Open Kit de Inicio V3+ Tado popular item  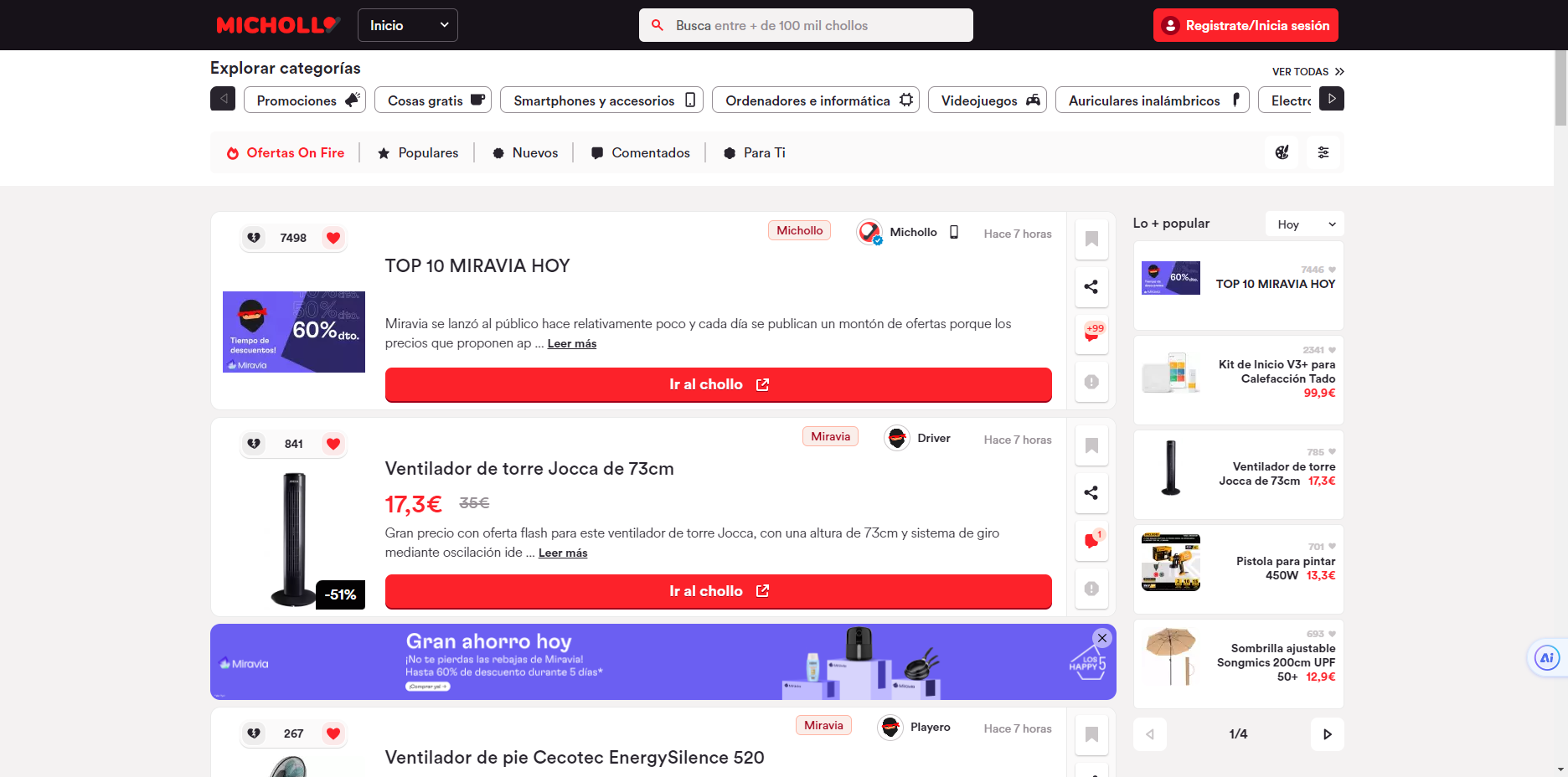tap(1239, 380)
